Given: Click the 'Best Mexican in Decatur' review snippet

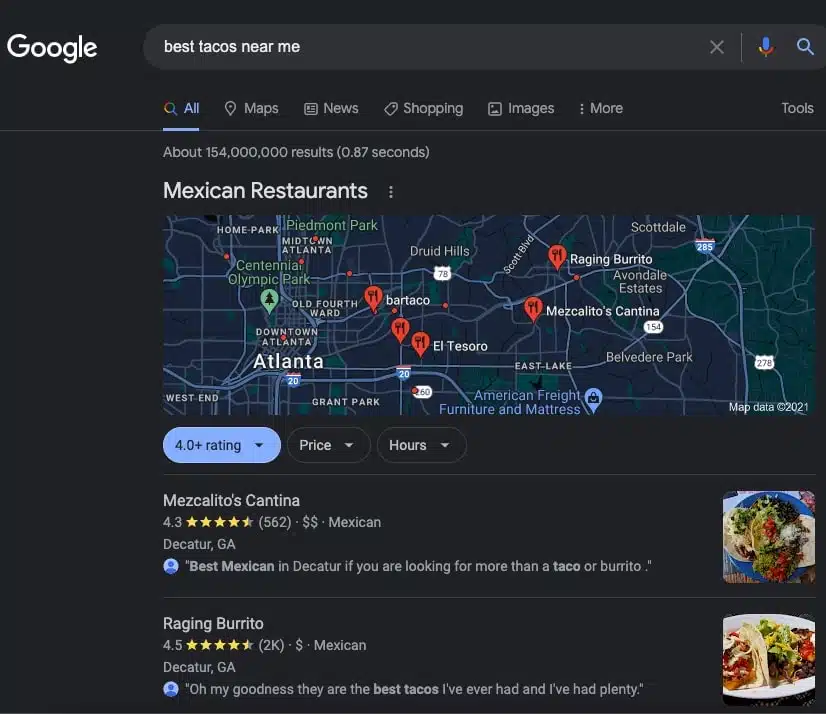Looking at the screenshot, I should point(418,566).
